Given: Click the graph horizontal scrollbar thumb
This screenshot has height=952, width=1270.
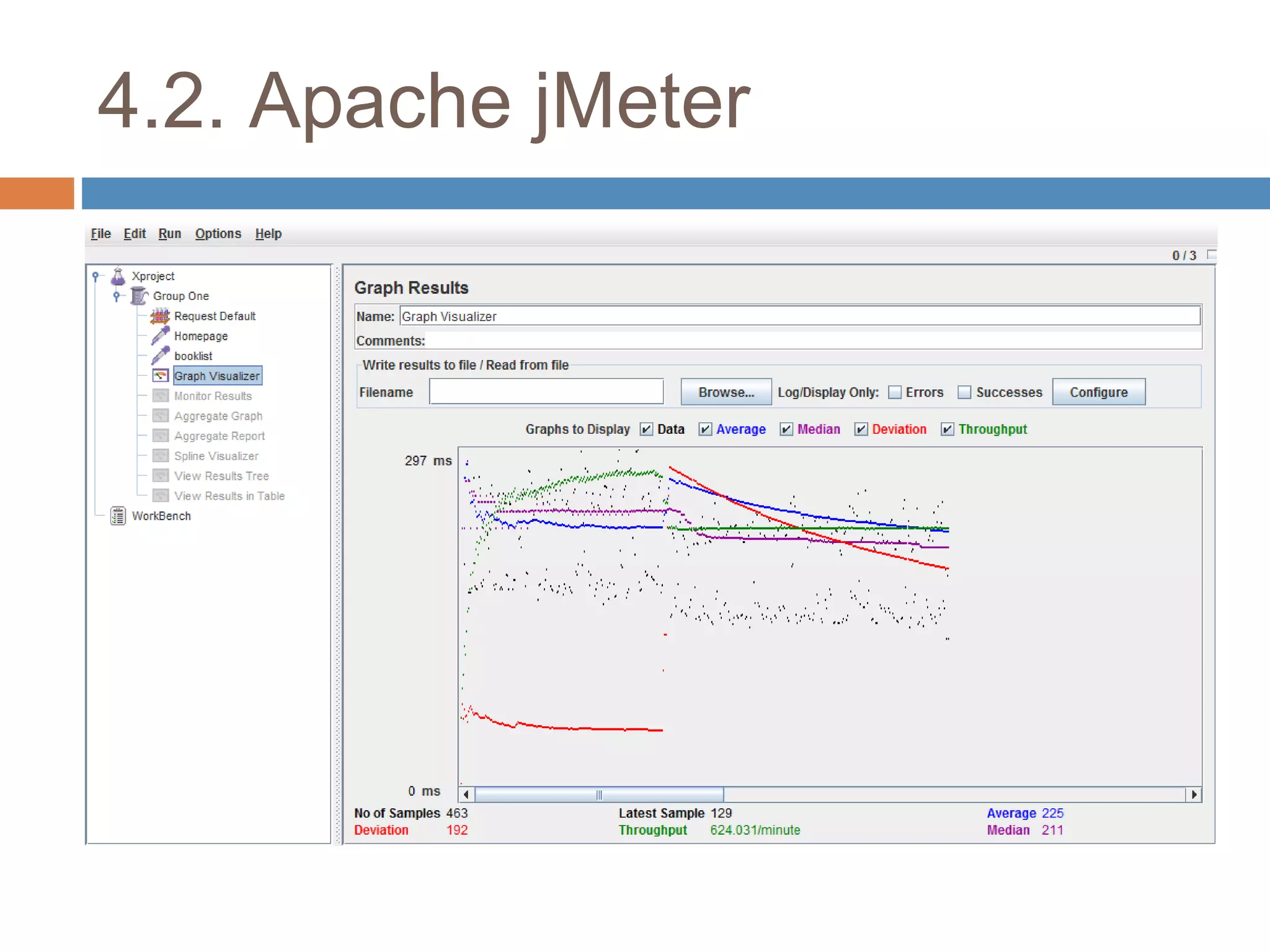Looking at the screenshot, I should point(599,795).
